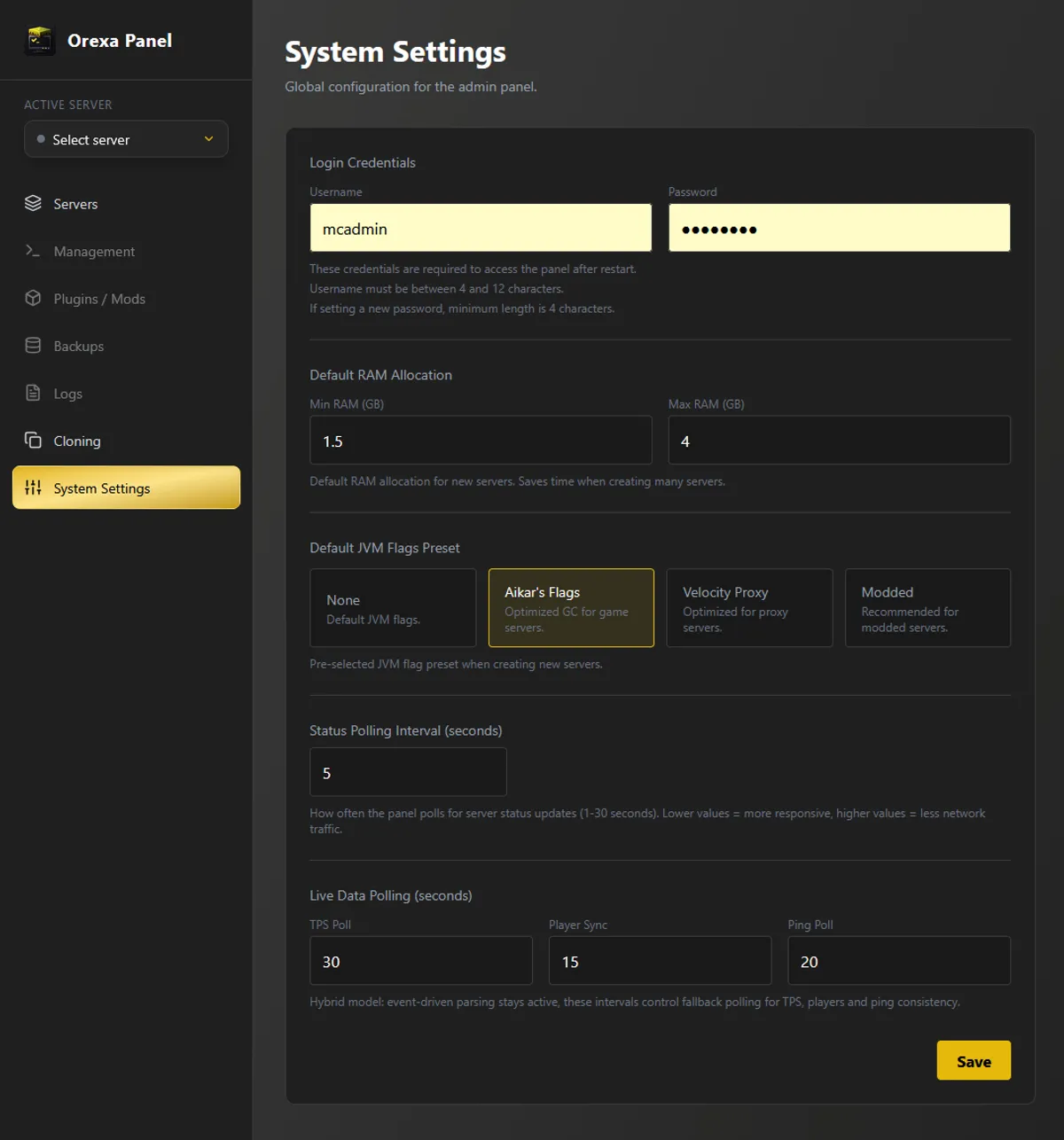Click the Password input field
The width and height of the screenshot is (1064, 1140).
pos(839,228)
